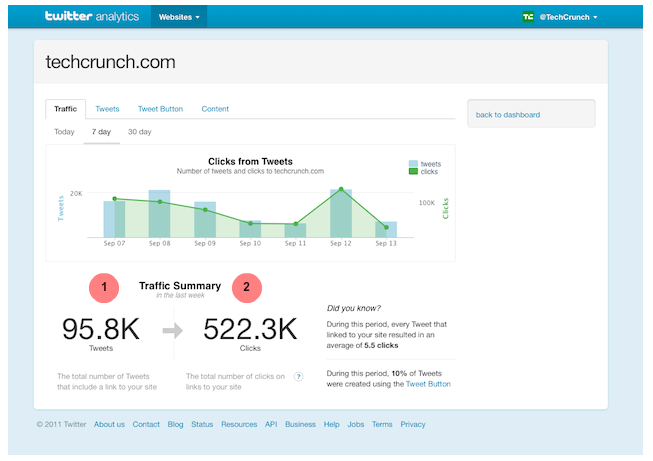Open the API footer link
Image resolution: width=653 pixels, height=461 pixels.
coord(270,424)
